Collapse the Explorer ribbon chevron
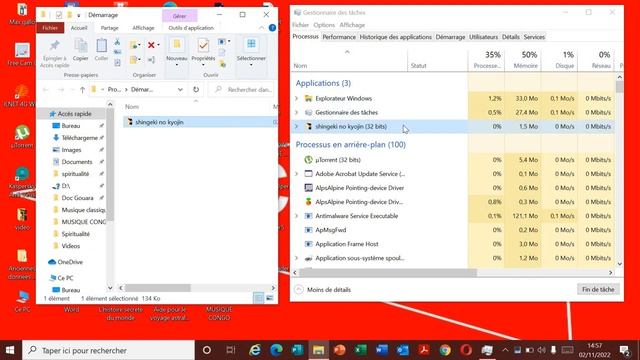Image resolution: width=640 pixels, height=360 pixels. click(x=261, y=28)
